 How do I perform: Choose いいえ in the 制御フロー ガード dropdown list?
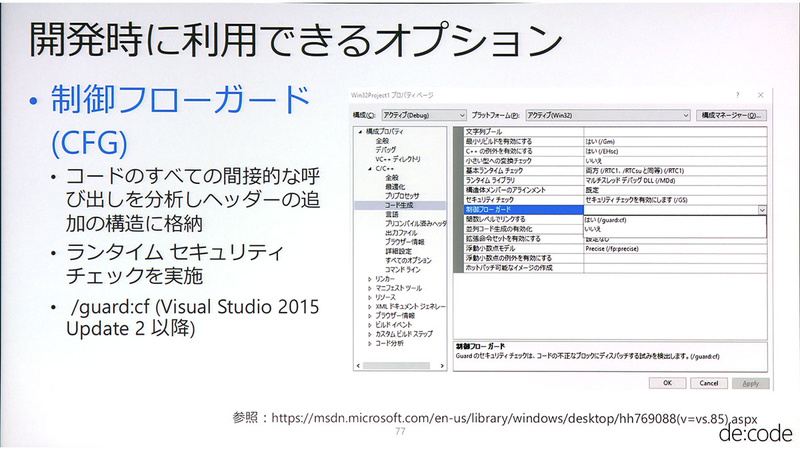[674, 229]
